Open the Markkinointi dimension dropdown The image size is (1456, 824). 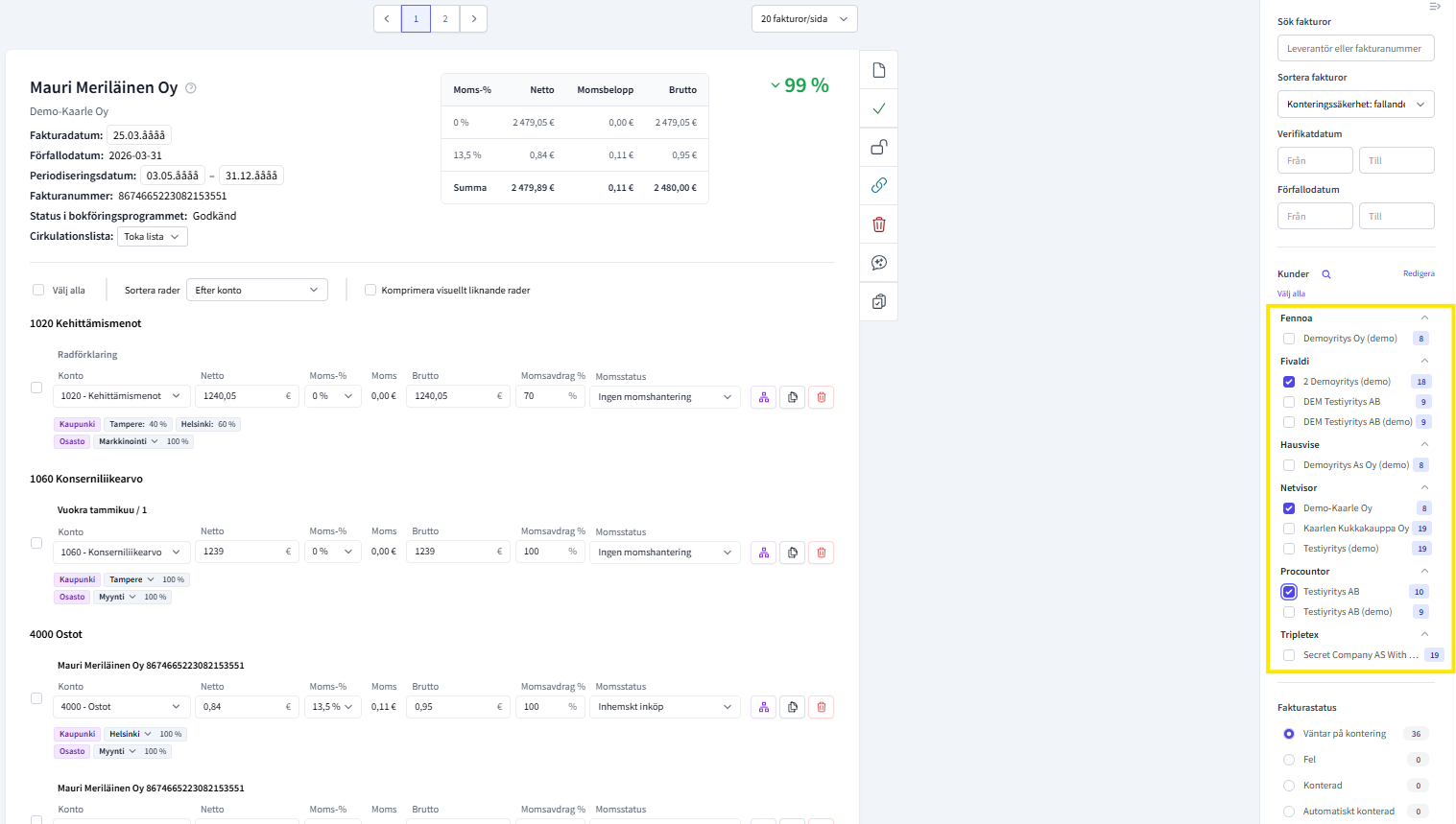pos(128,441)
